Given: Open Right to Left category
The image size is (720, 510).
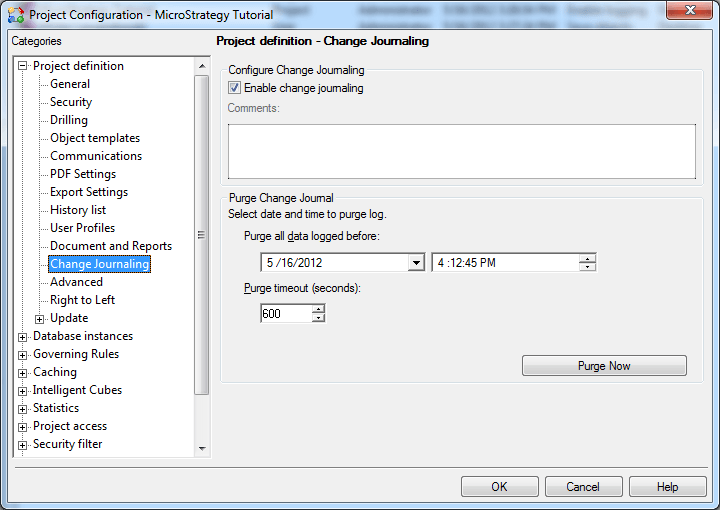Looking at the screenshot, I should [83, 300].
